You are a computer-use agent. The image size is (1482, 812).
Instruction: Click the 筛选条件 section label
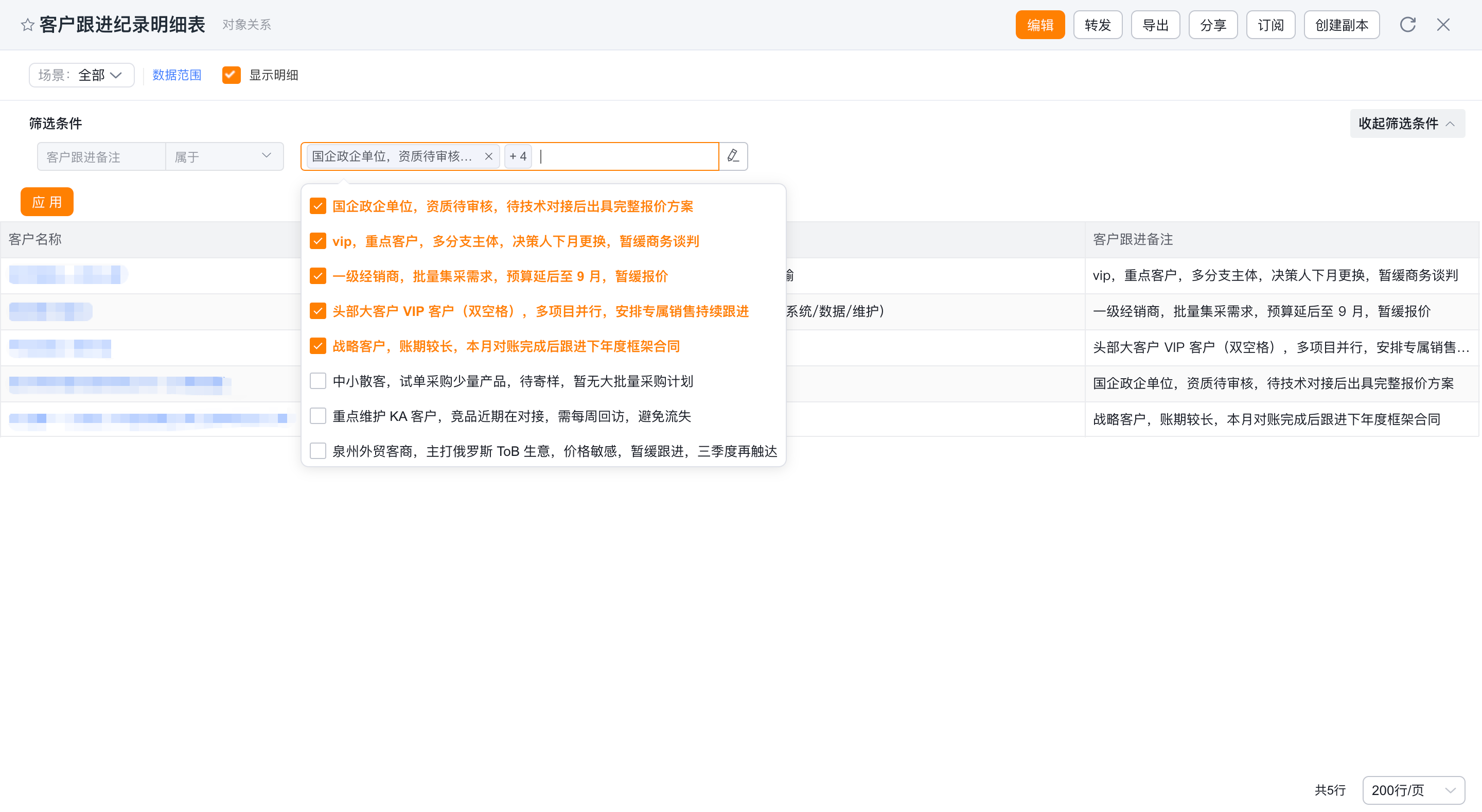[x=55, y=123]
